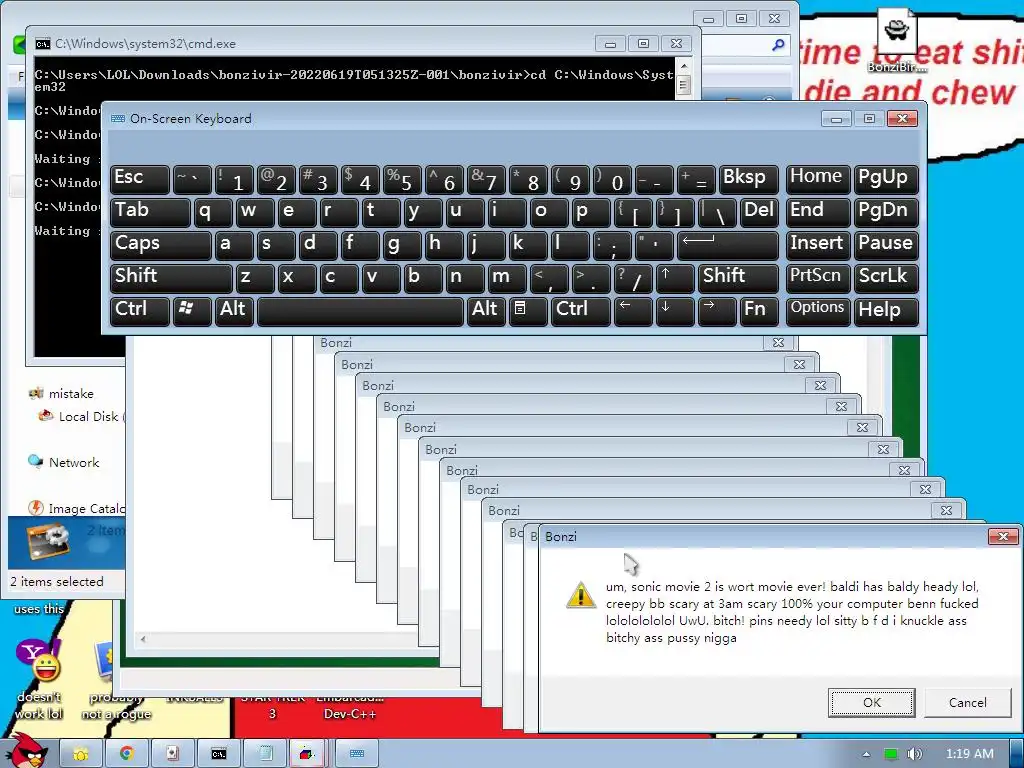Click the cmd.exe title bar icon
The image size is (1024, 768).
tap(42, 44)
